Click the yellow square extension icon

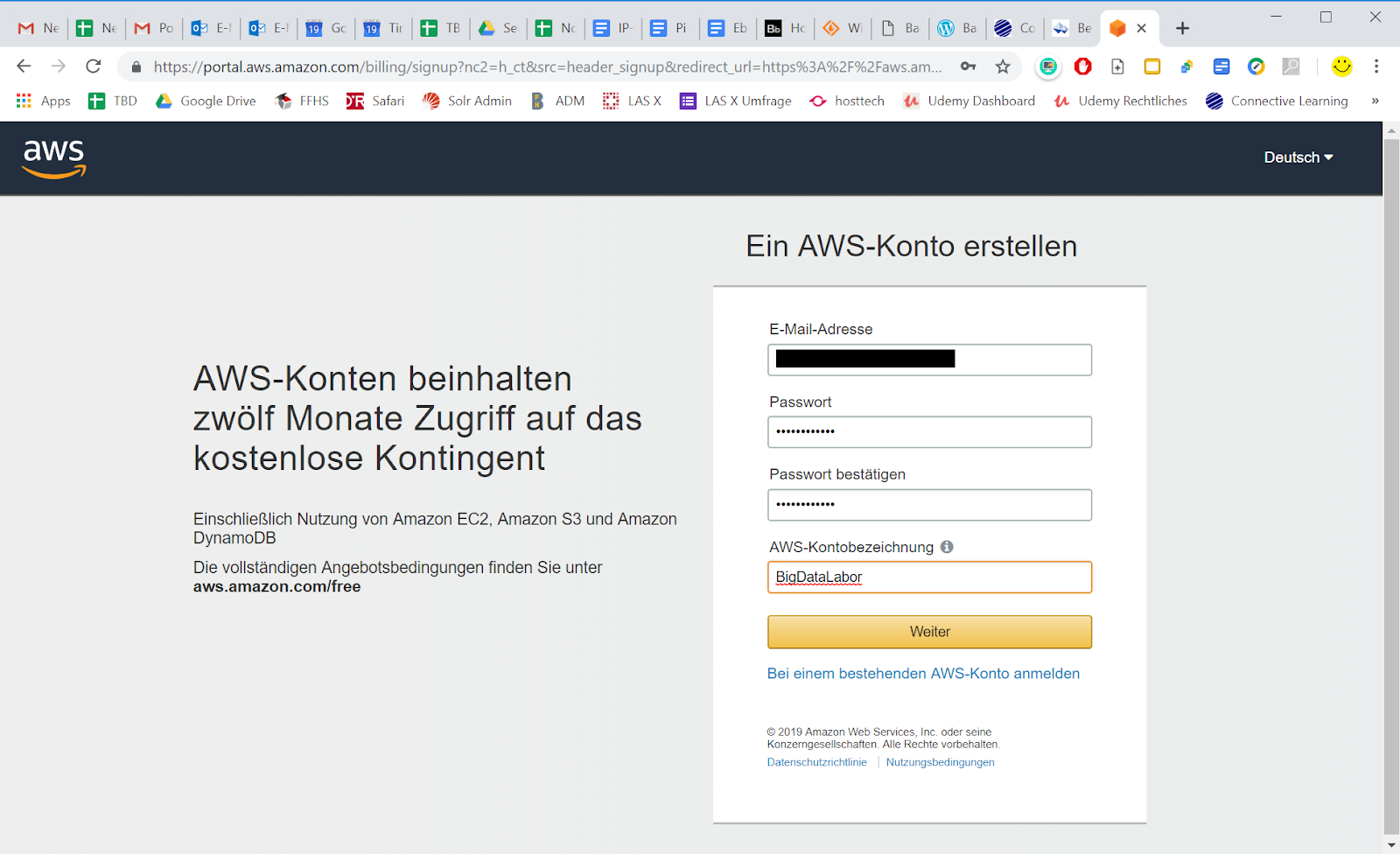click(1152, 66)
